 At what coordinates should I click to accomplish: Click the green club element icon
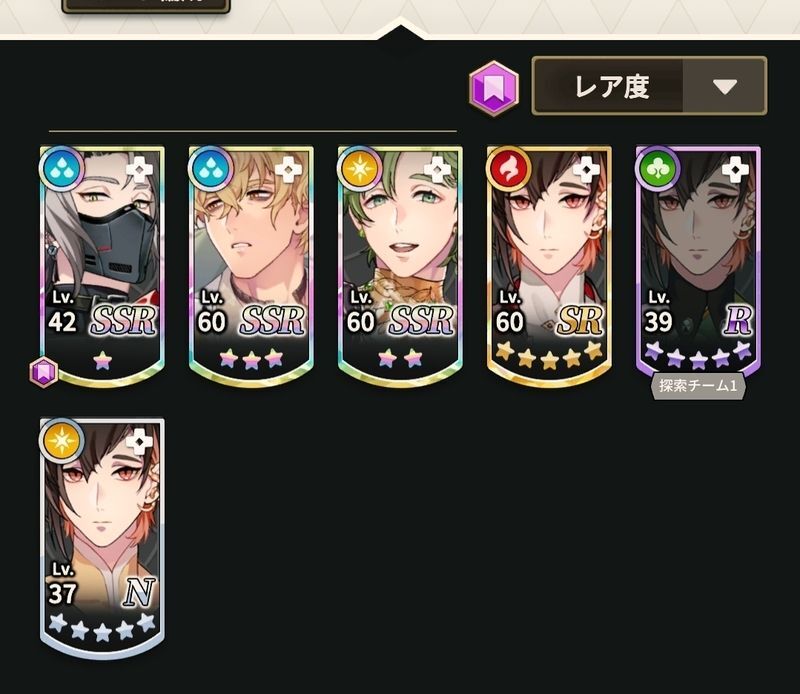[657, 168]
